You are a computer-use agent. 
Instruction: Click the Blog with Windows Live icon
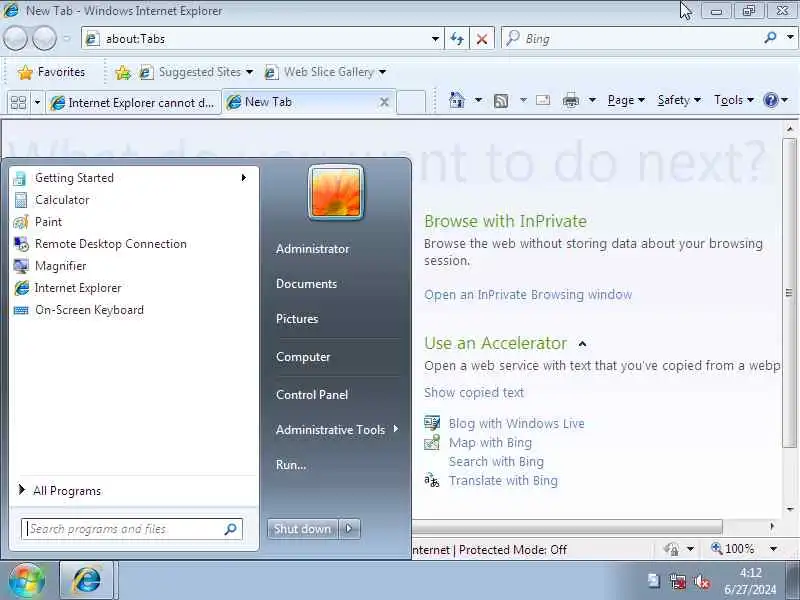coord(432,423)
